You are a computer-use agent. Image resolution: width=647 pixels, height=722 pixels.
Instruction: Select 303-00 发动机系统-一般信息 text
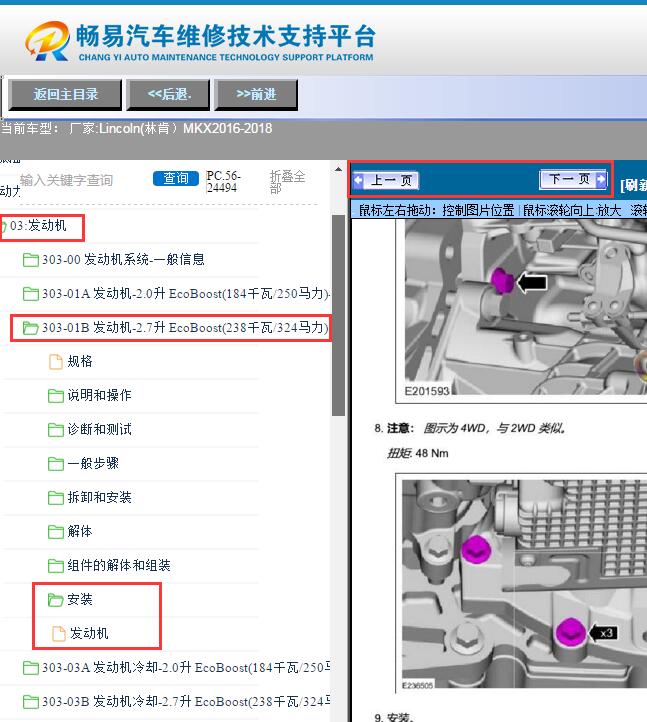coord(123,260)
